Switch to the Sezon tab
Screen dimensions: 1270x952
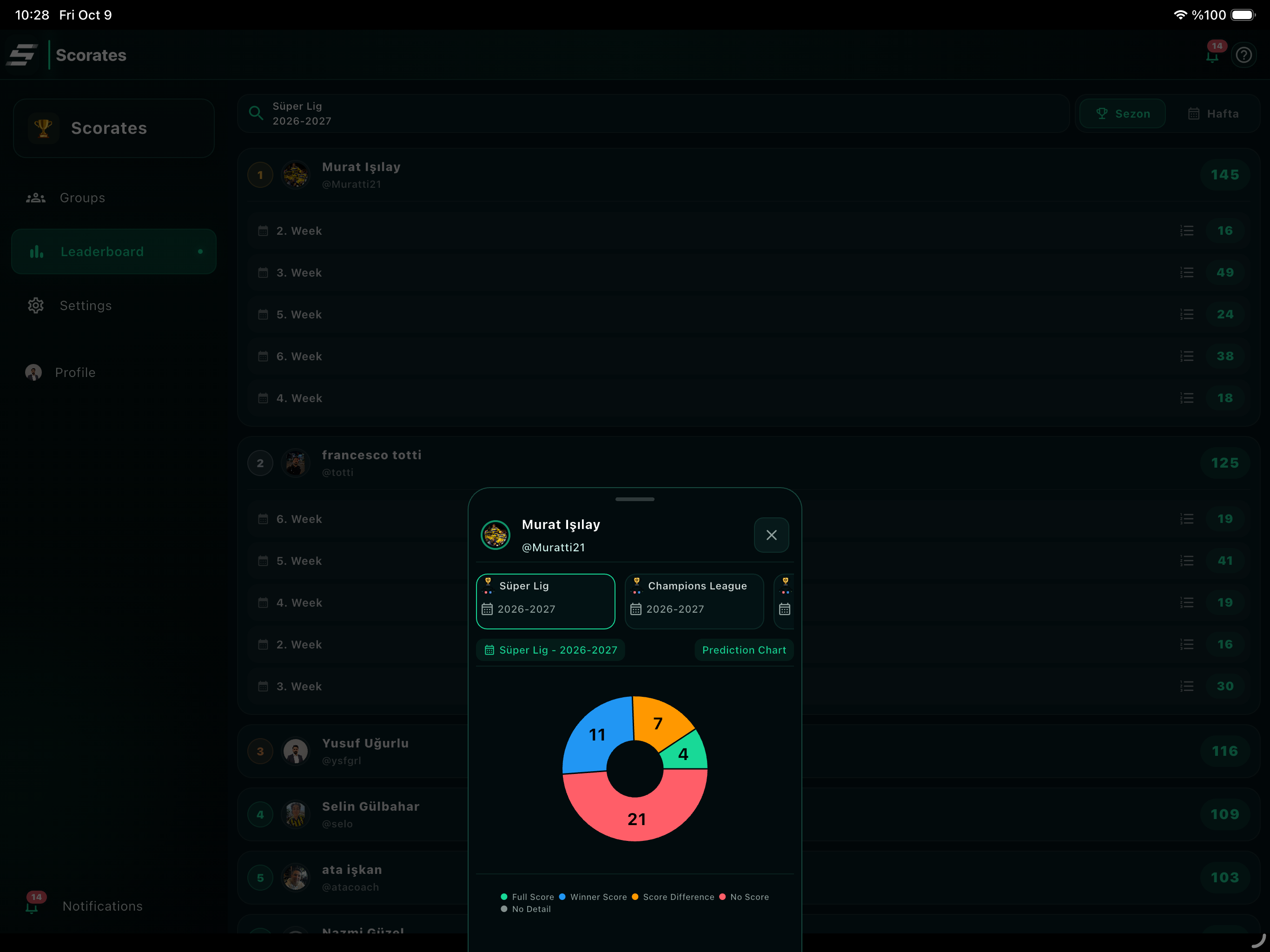pyautogui.click(x=1123, y=114)
